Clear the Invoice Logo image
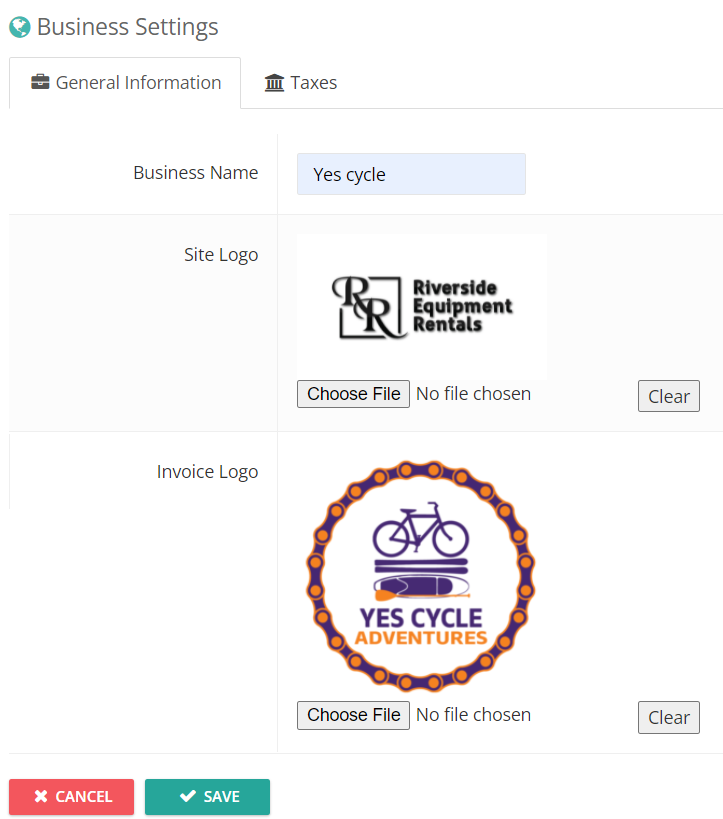This screenshot has height=819, width=723. click(x=669, y=717)
